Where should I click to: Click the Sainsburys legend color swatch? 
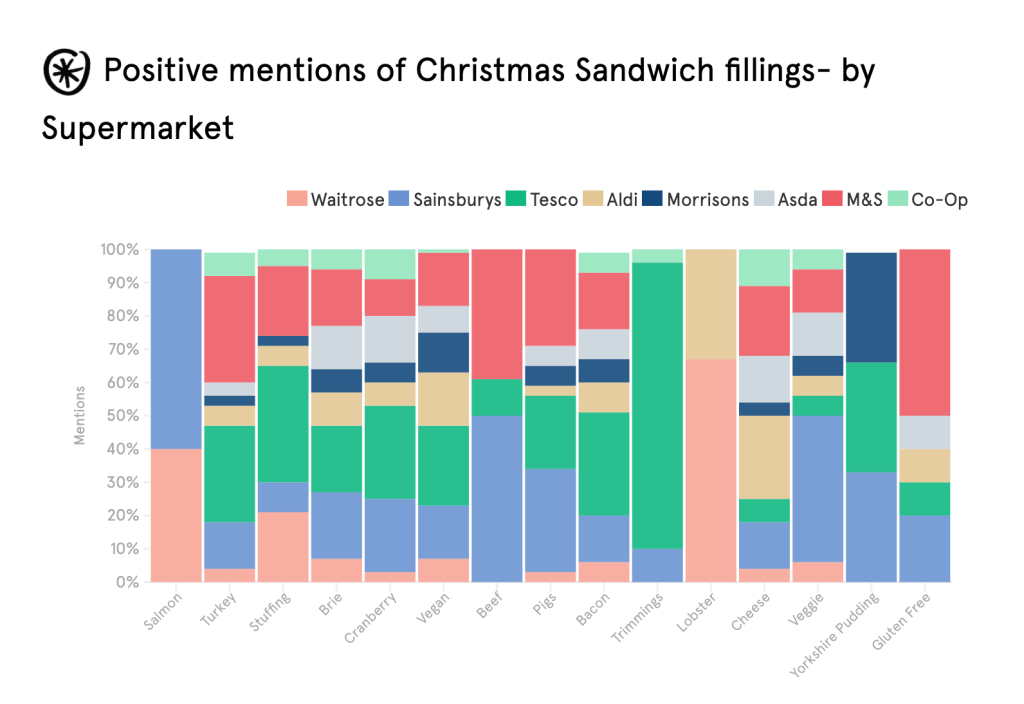[x=397, y=199]
